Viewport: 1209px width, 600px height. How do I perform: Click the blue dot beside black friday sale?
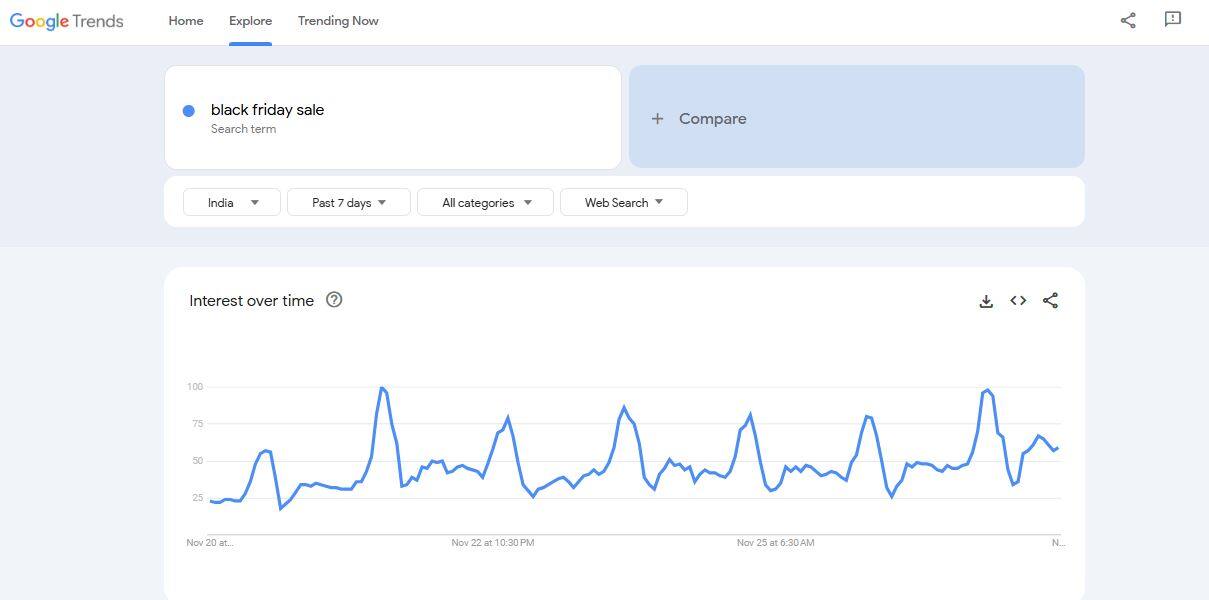pos(188,111)
